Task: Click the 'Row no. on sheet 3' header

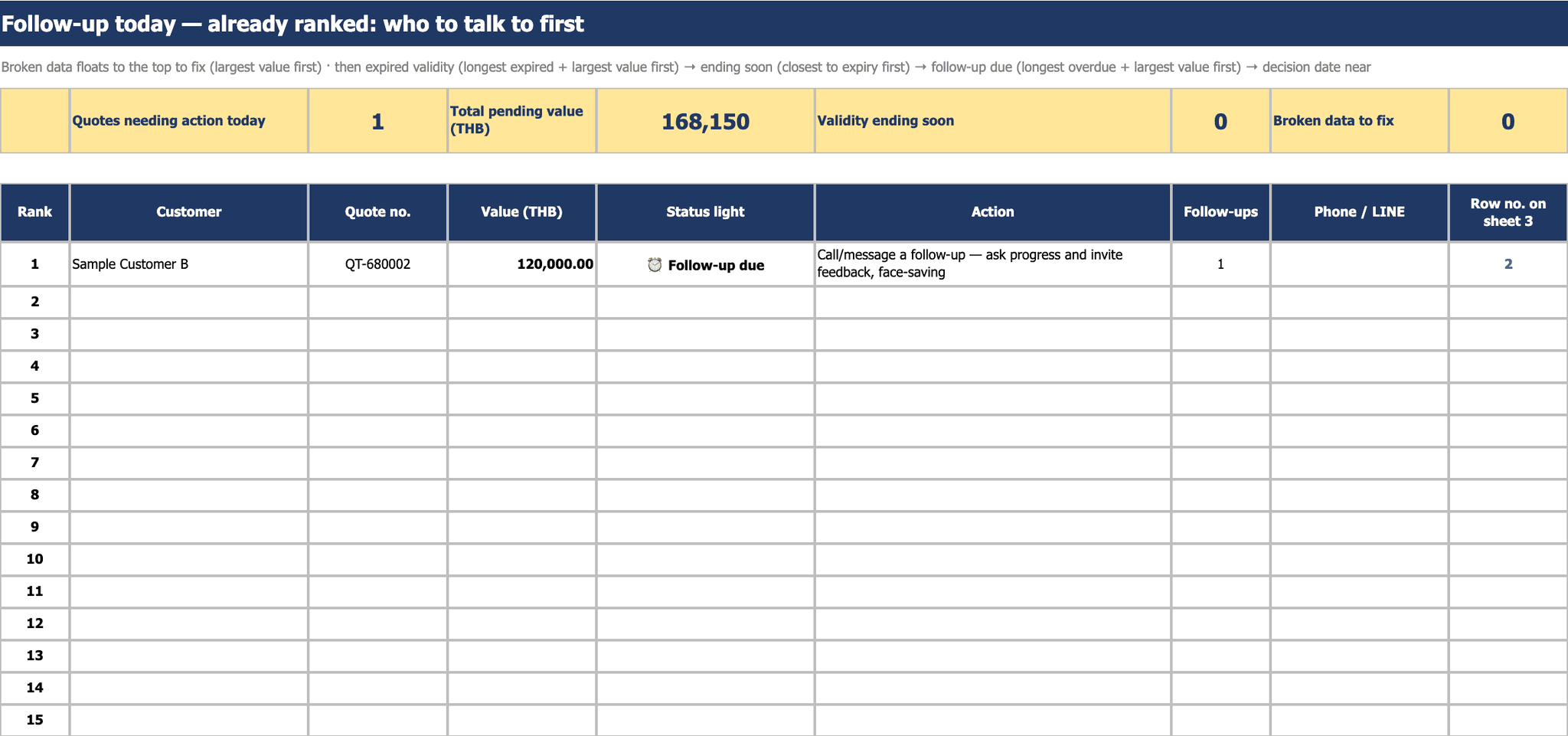Action: pos(1508,212)
